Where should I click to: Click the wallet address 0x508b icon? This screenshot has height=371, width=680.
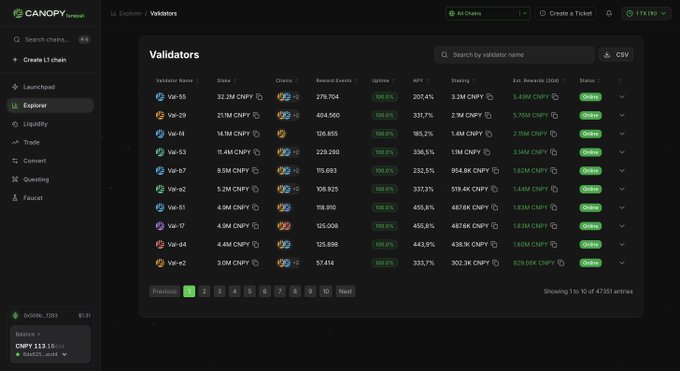click(x=16, y=315)
